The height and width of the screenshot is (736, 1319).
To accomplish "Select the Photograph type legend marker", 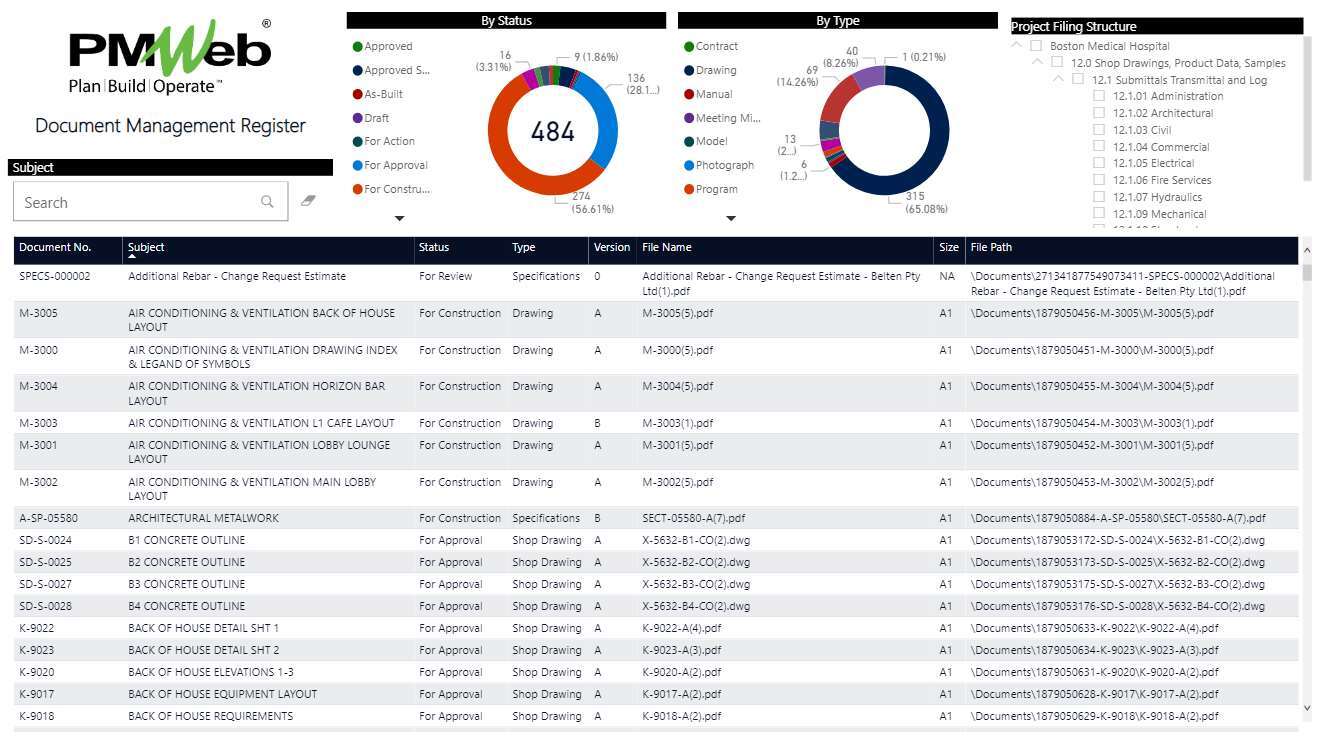I will (689, 166).
